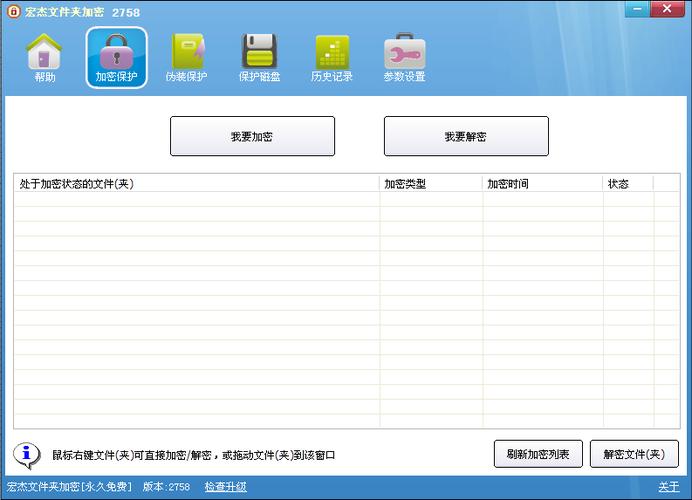Close the 宏杰文件夹加密 window
692x500 pixels.
667,9
